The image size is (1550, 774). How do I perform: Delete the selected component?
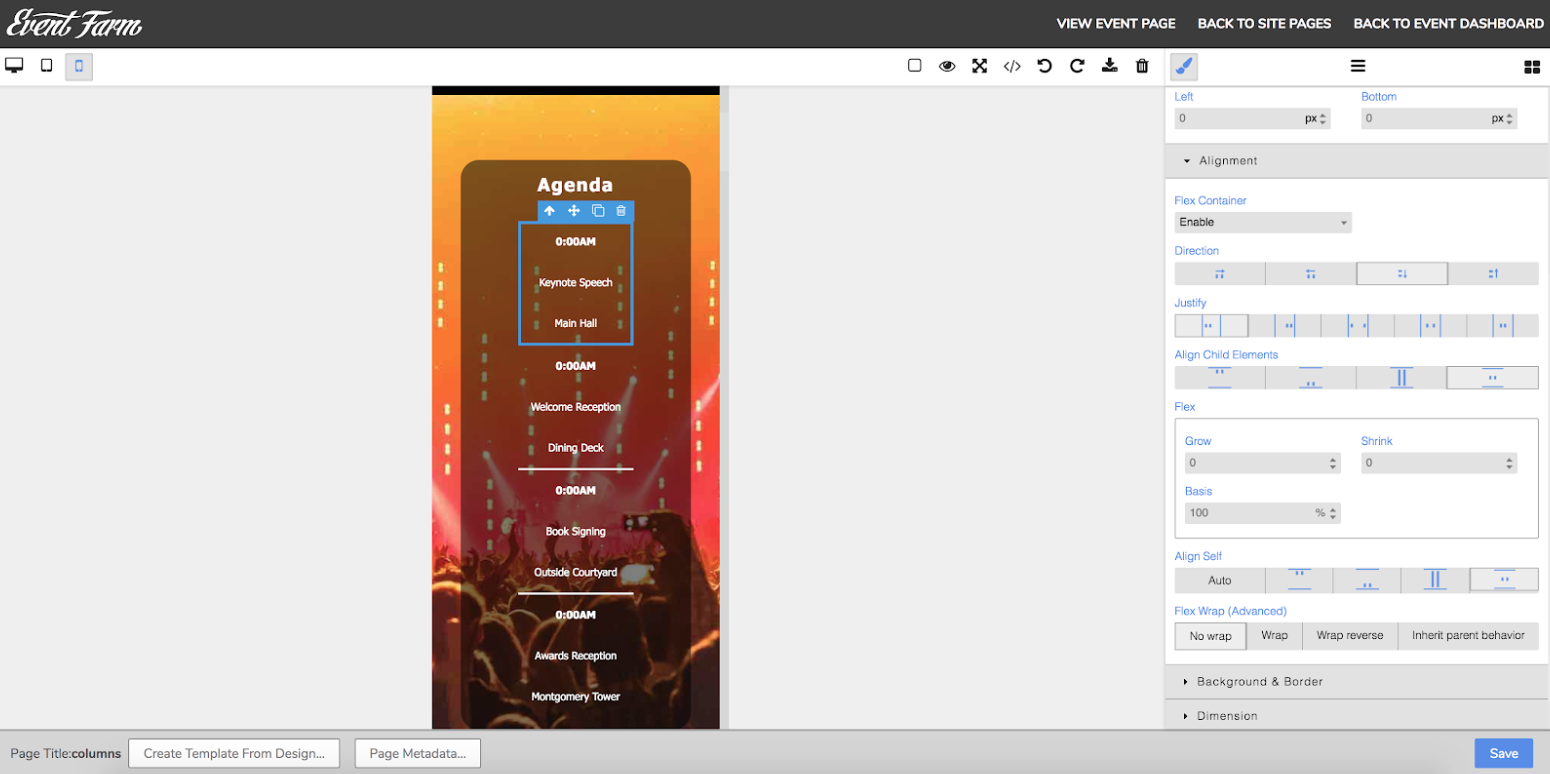[x=621, y=211]
